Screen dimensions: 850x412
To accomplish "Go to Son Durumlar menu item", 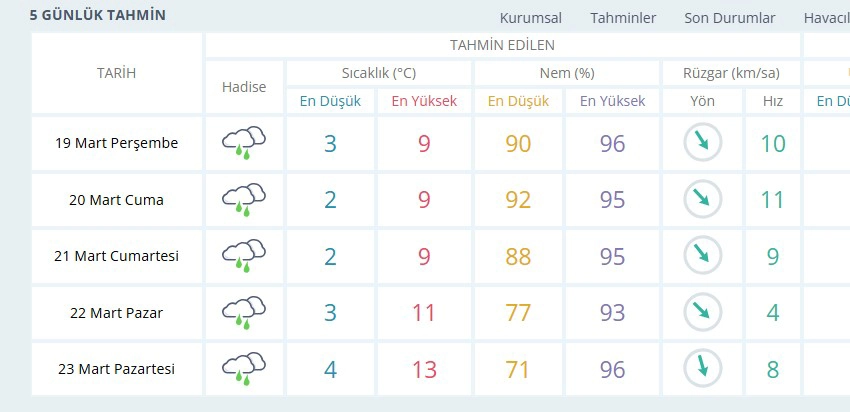I will 730,18.
